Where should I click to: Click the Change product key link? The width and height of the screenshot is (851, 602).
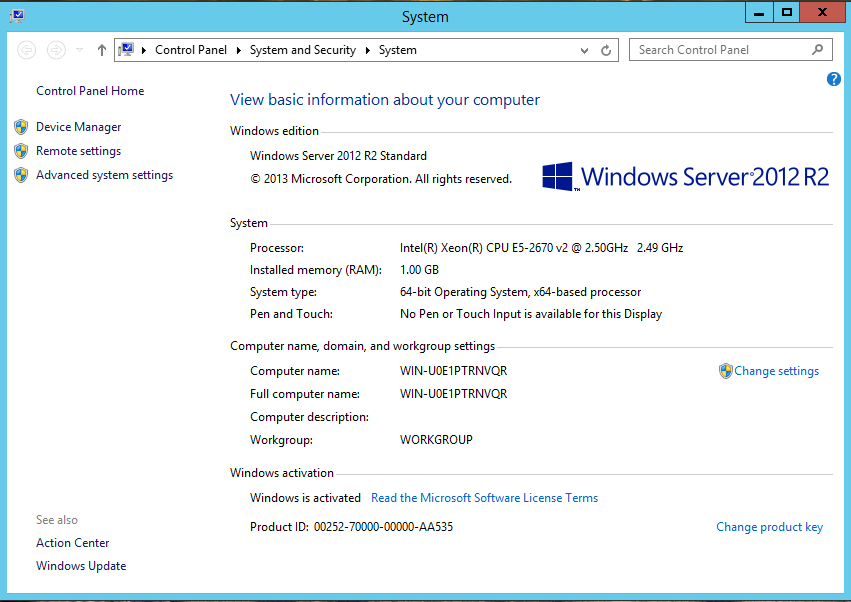769,527
